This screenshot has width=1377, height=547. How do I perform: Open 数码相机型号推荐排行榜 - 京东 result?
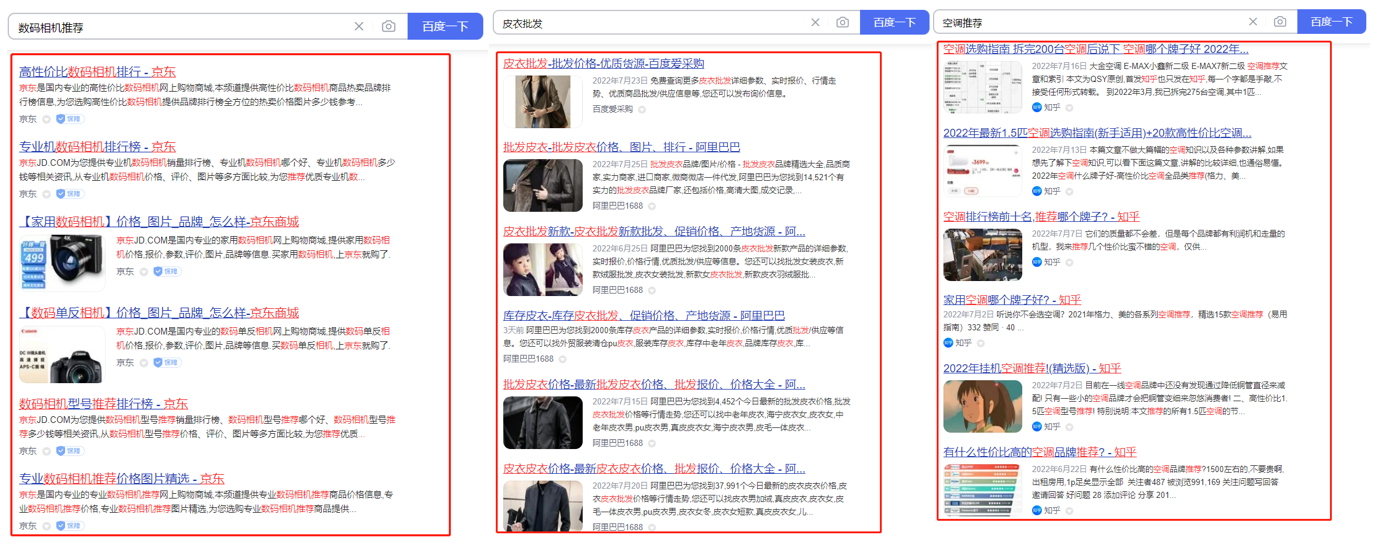point(103,404)
